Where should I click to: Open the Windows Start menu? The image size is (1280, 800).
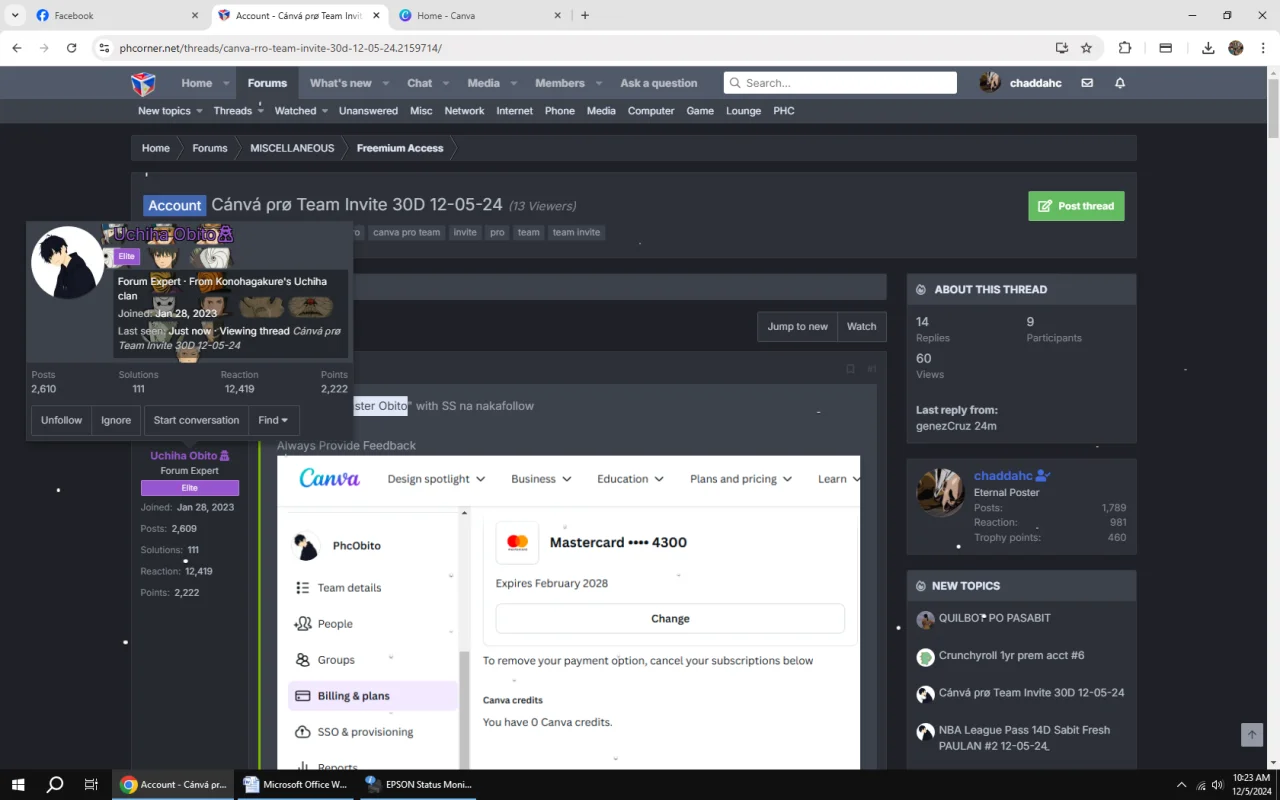click(18, 785)
